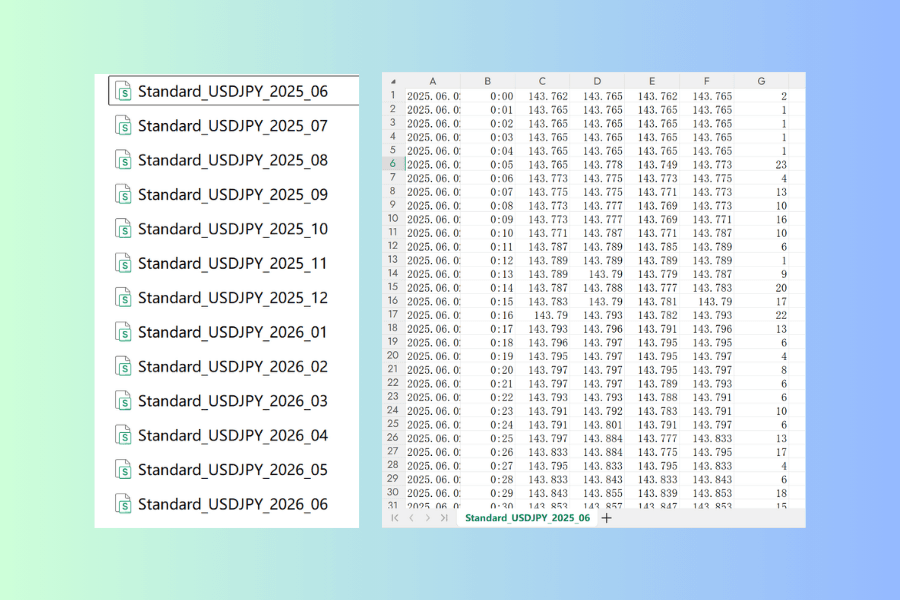The image size is (900, 600).
Task: Select column E header
Action: coord(651,81)
